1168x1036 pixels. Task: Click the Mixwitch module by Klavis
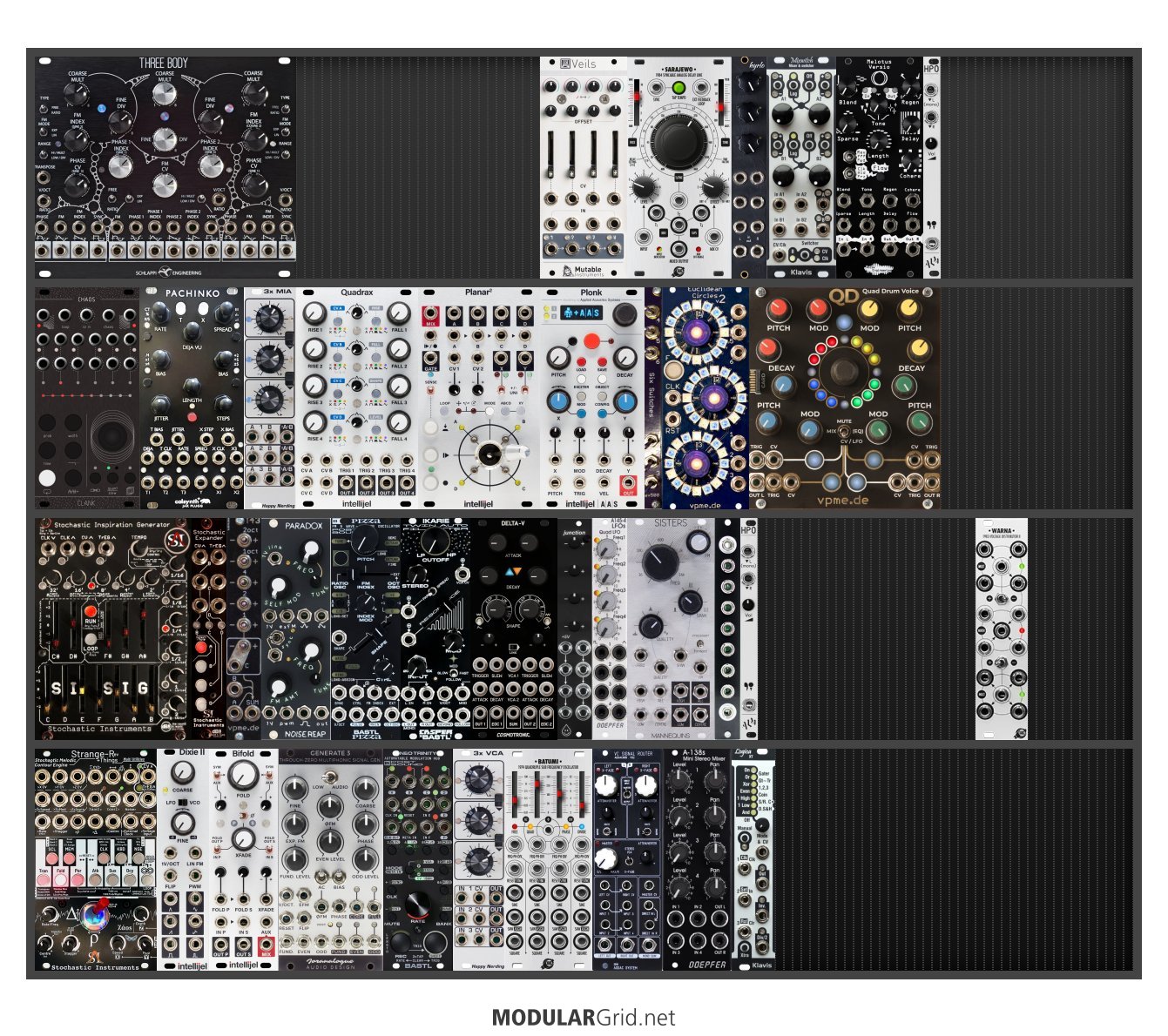pos(801,168)
